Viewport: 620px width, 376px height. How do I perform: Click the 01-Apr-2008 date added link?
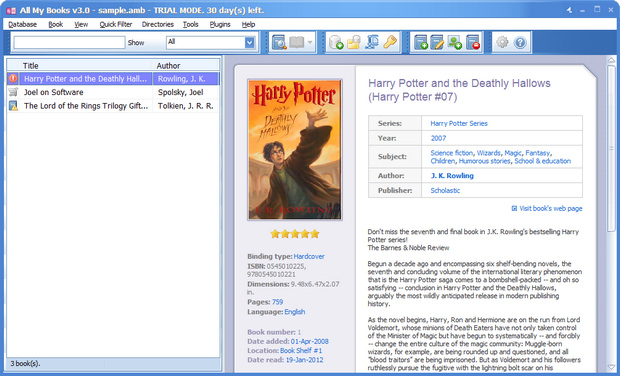point(310,341)
